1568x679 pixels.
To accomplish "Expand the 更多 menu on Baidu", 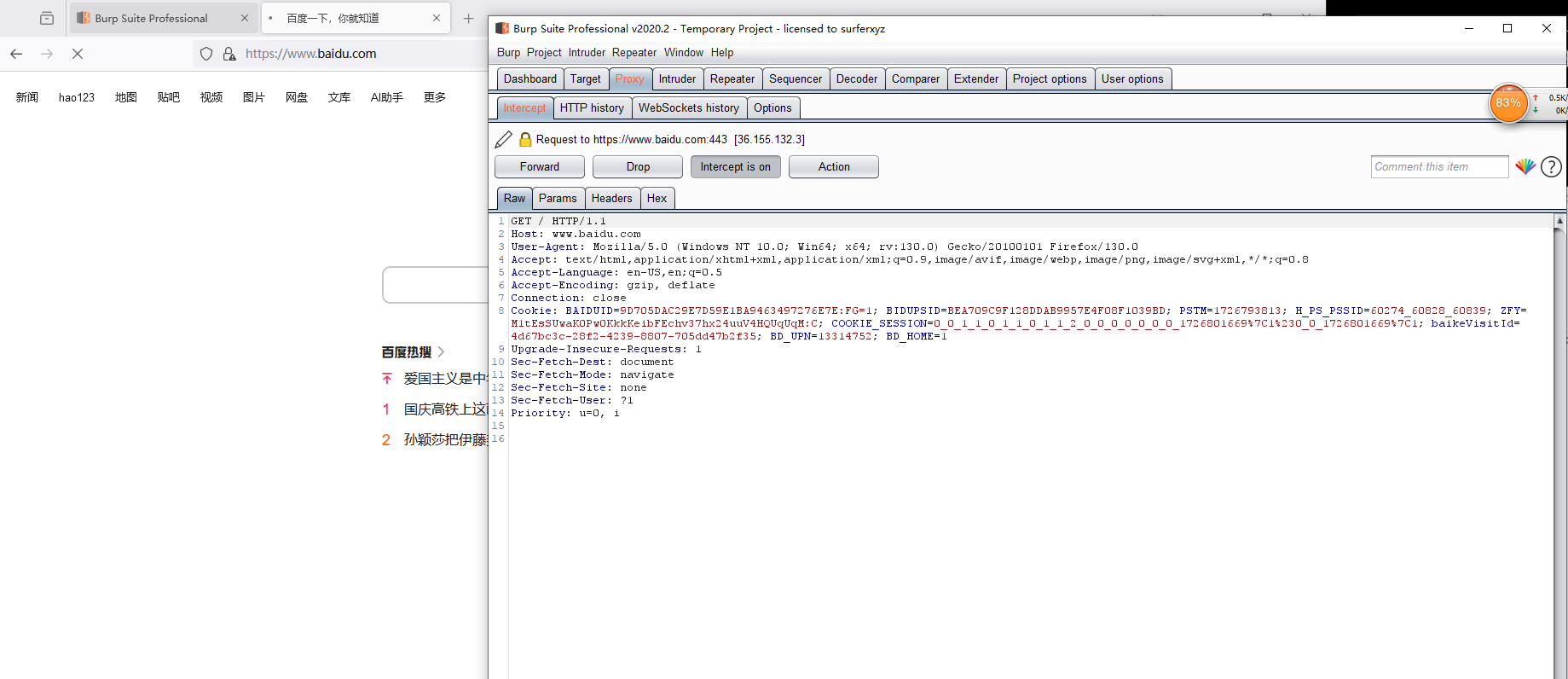I will [435, 97].
